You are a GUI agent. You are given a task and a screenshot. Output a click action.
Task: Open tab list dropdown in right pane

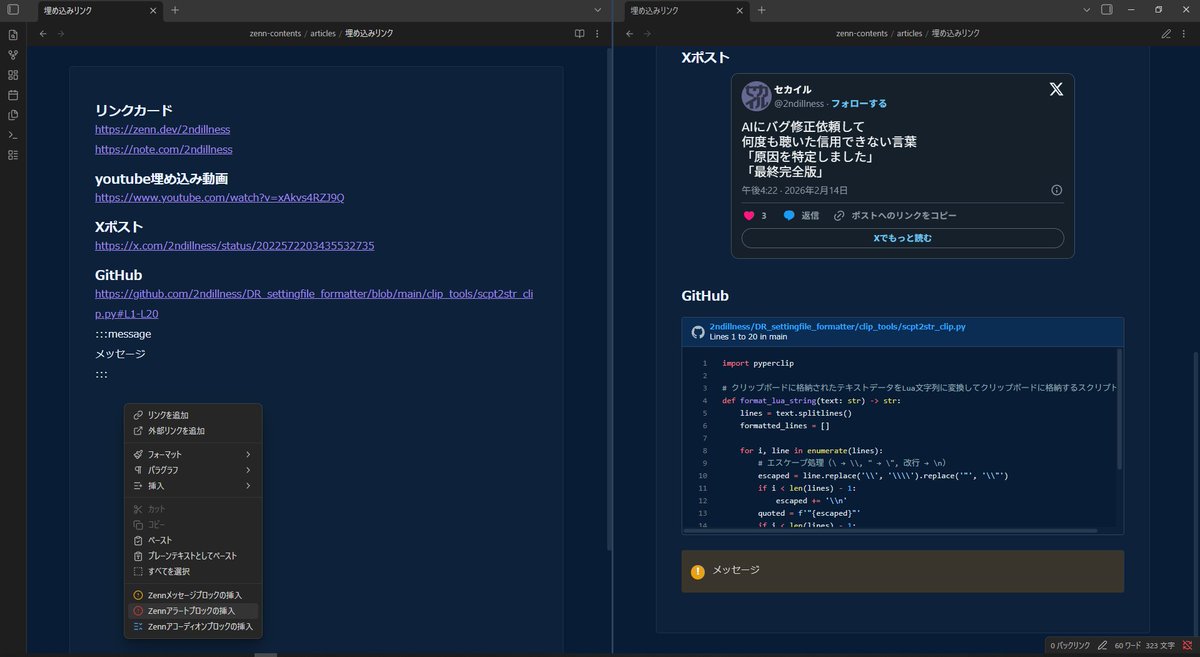tap(1087, 10)
